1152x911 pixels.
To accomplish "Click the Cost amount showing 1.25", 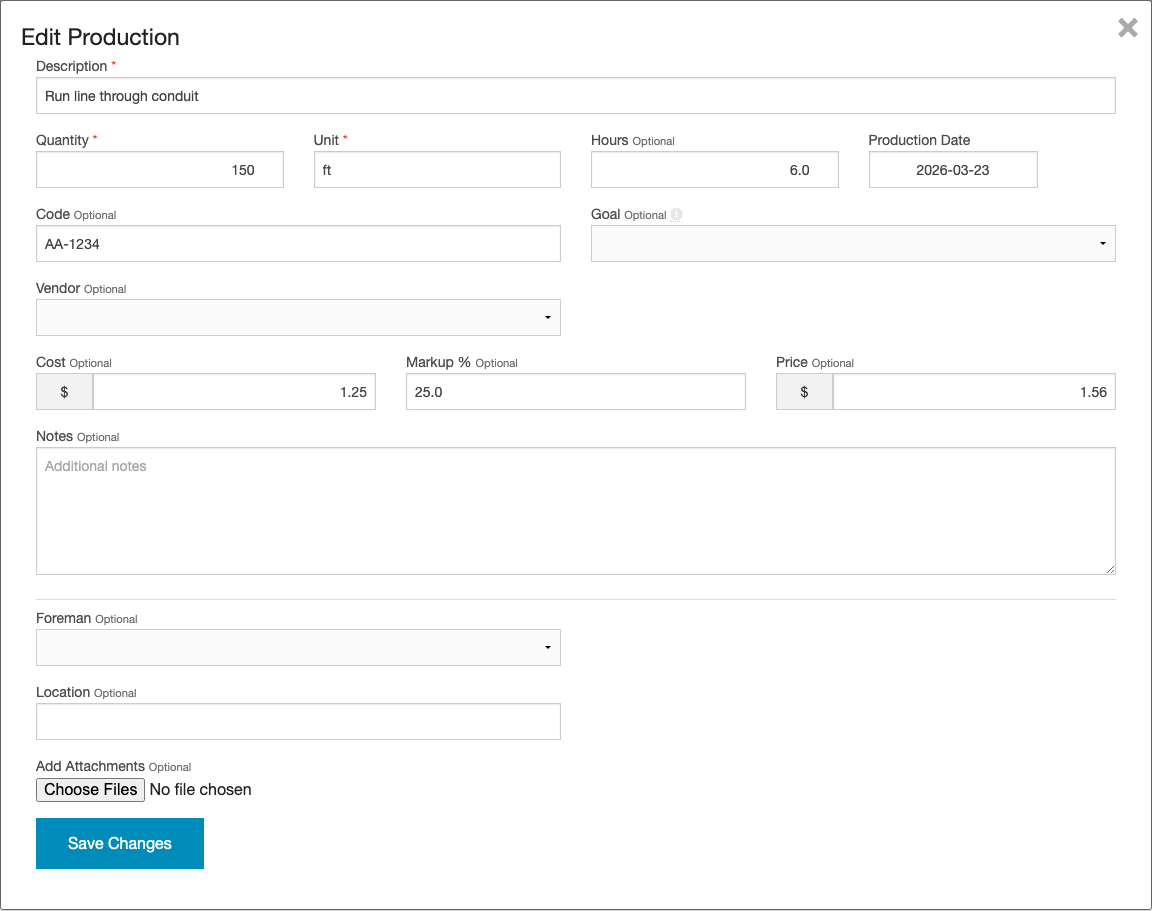I will [234, 391].
